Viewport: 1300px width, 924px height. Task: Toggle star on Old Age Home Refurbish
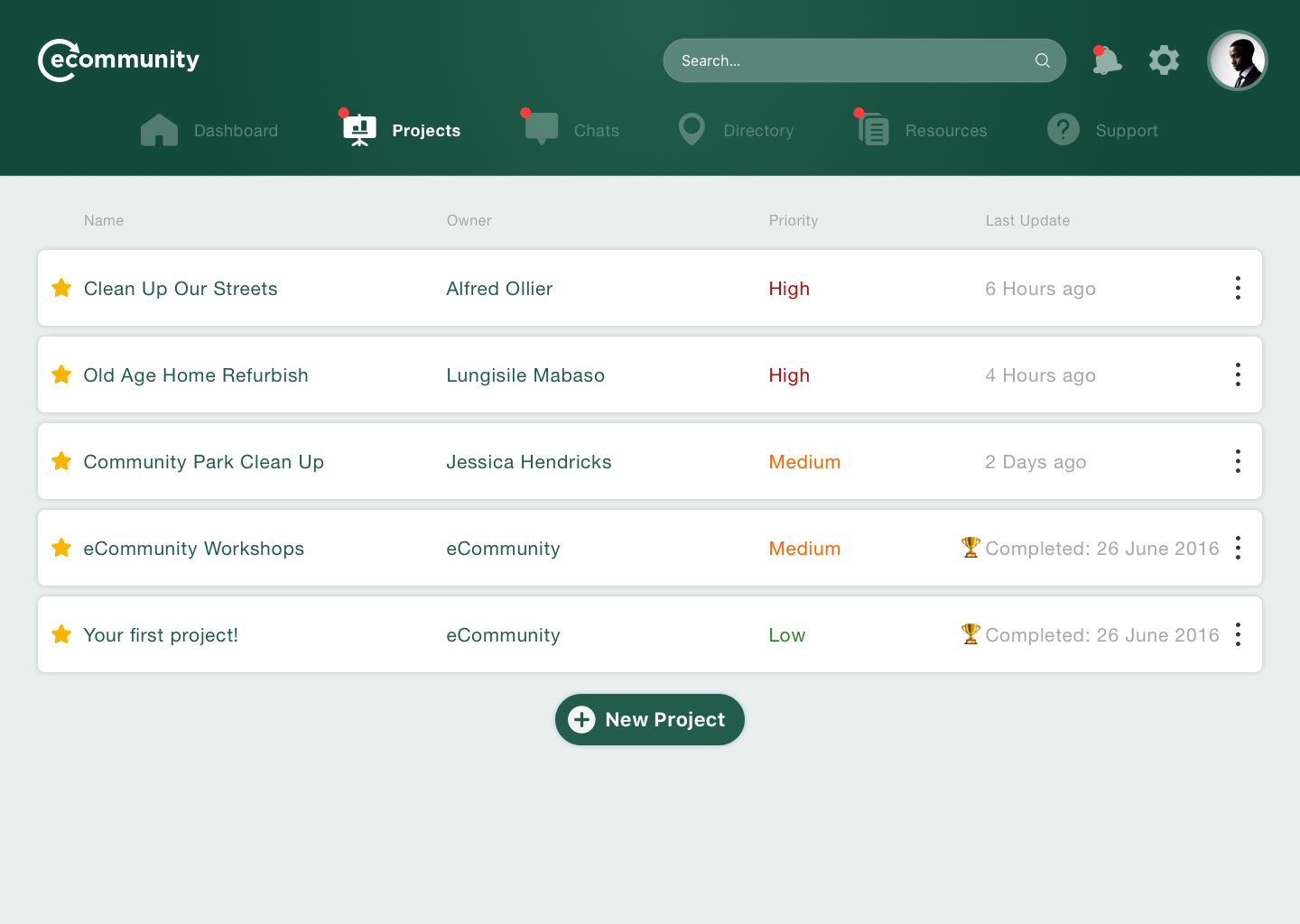click(x=61, y=374)
